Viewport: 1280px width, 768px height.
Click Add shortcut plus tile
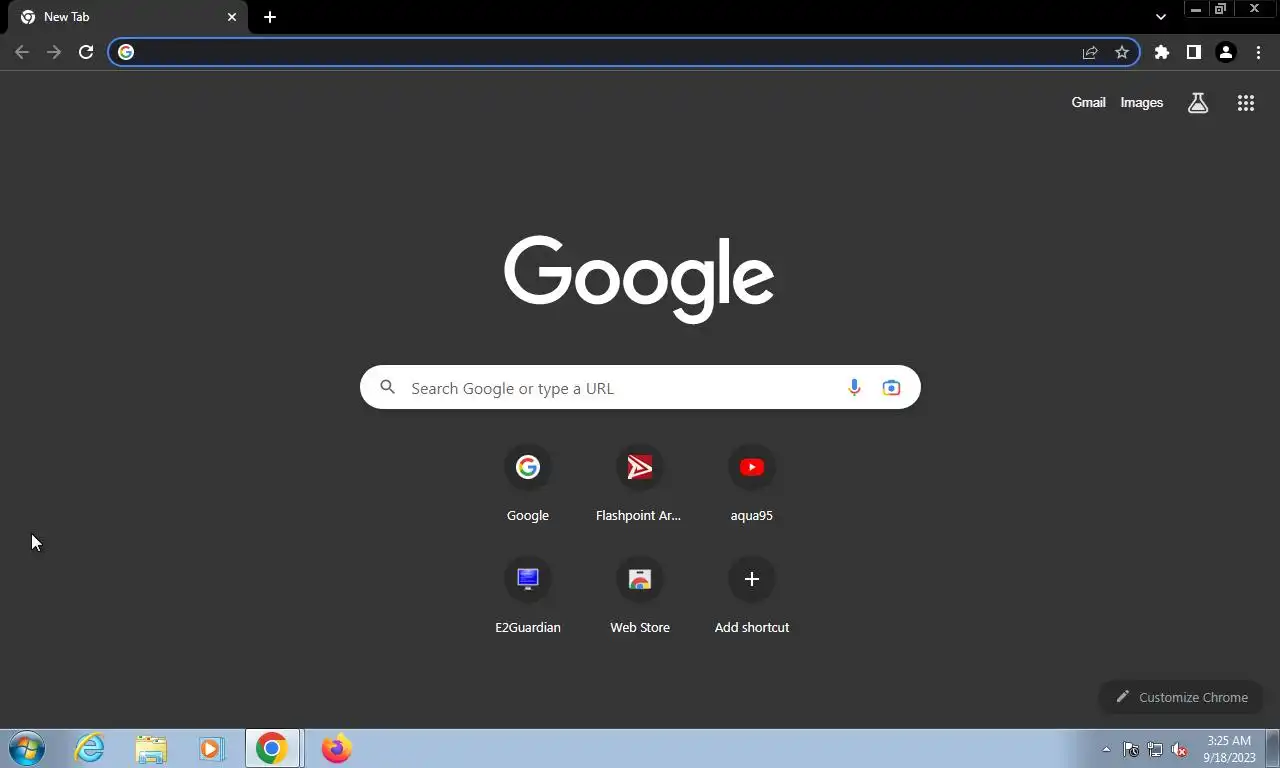point(752,596)
